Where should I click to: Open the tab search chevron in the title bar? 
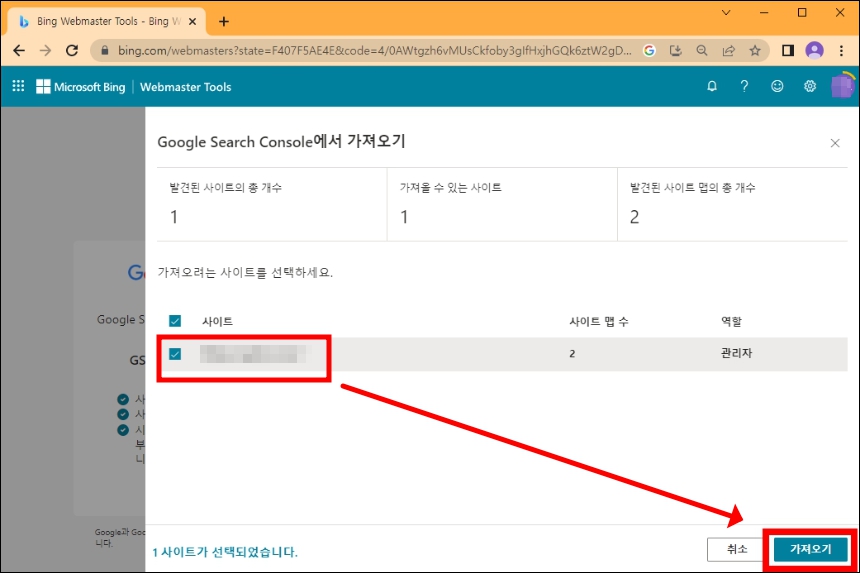click(x=726, y=13)
